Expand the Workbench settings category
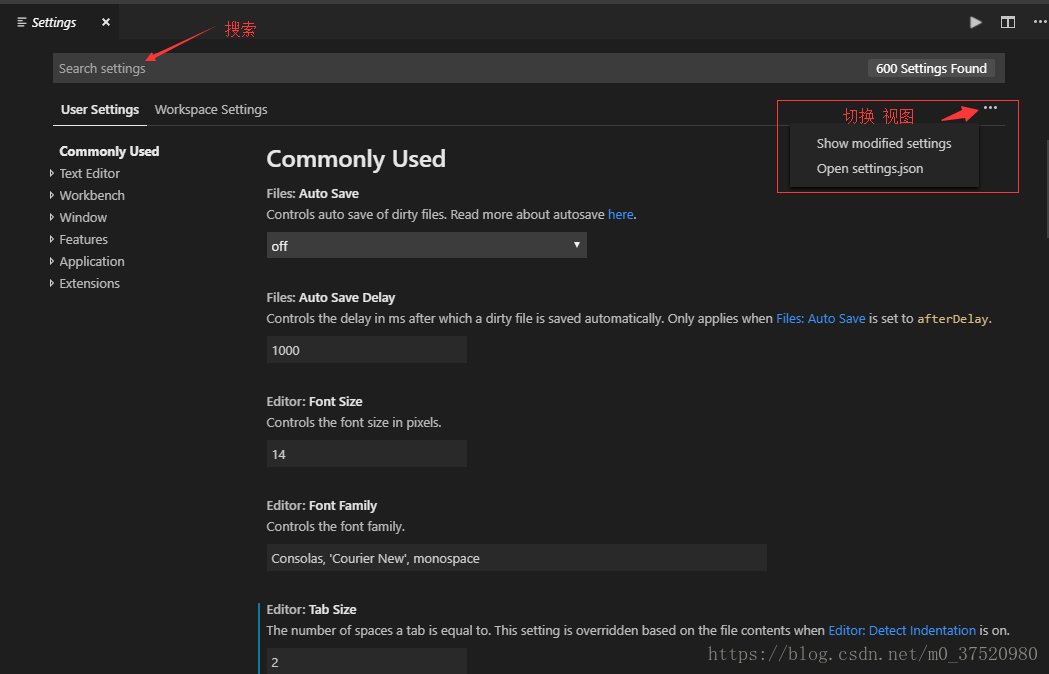The width and height of the screenshot is (1049, 674). click(x=52, y=195)
